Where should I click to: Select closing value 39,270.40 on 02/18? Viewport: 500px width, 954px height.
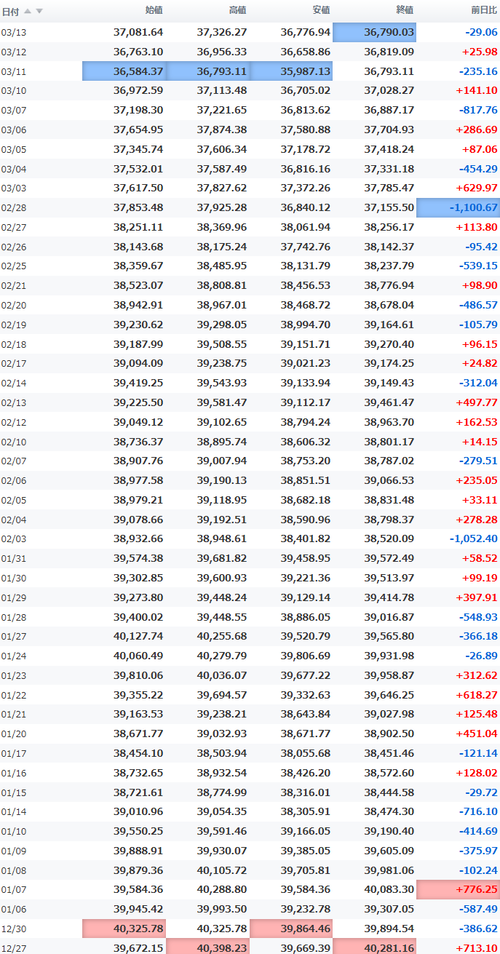tap(389, 344)
